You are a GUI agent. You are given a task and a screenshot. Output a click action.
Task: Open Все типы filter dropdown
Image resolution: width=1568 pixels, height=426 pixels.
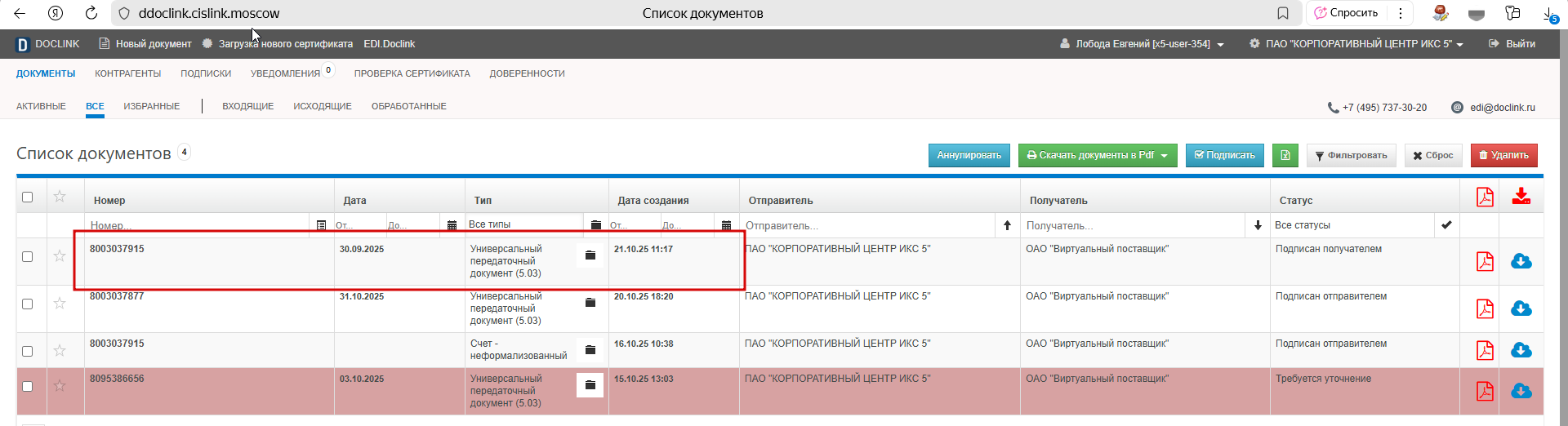point(523,224)
